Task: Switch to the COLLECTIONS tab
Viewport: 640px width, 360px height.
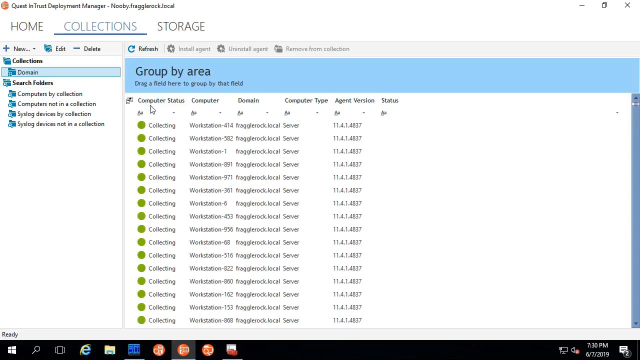Action: click(x=100, y=27)
